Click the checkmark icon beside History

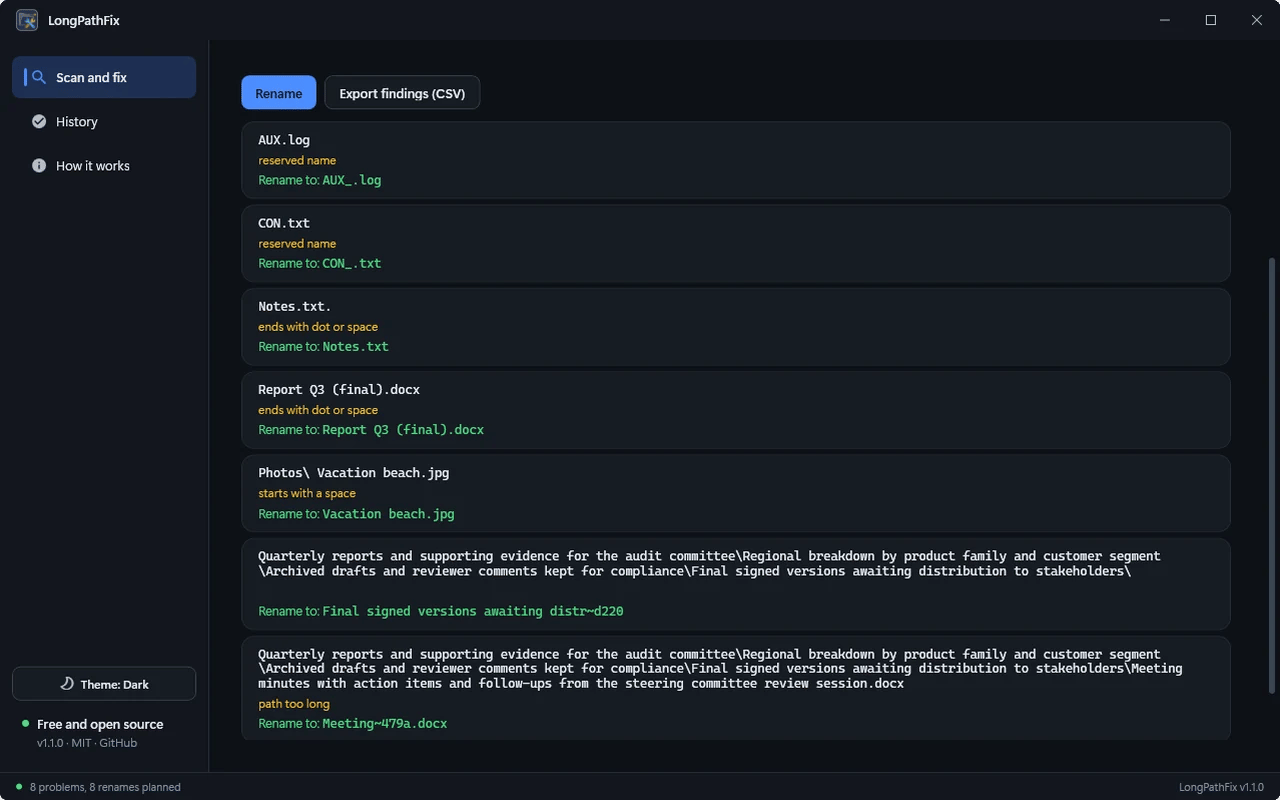39,121
